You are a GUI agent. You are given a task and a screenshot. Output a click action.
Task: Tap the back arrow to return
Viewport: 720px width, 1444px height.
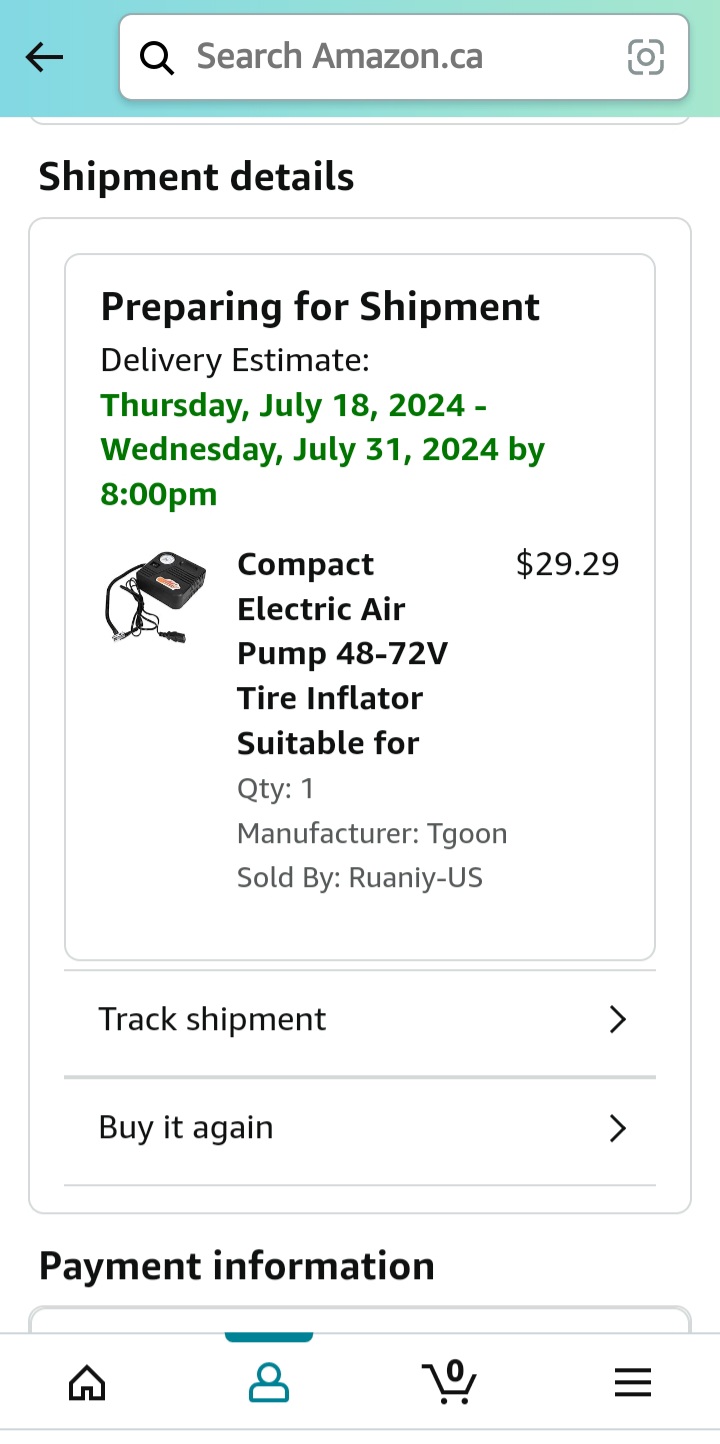(x=43, y=57)
